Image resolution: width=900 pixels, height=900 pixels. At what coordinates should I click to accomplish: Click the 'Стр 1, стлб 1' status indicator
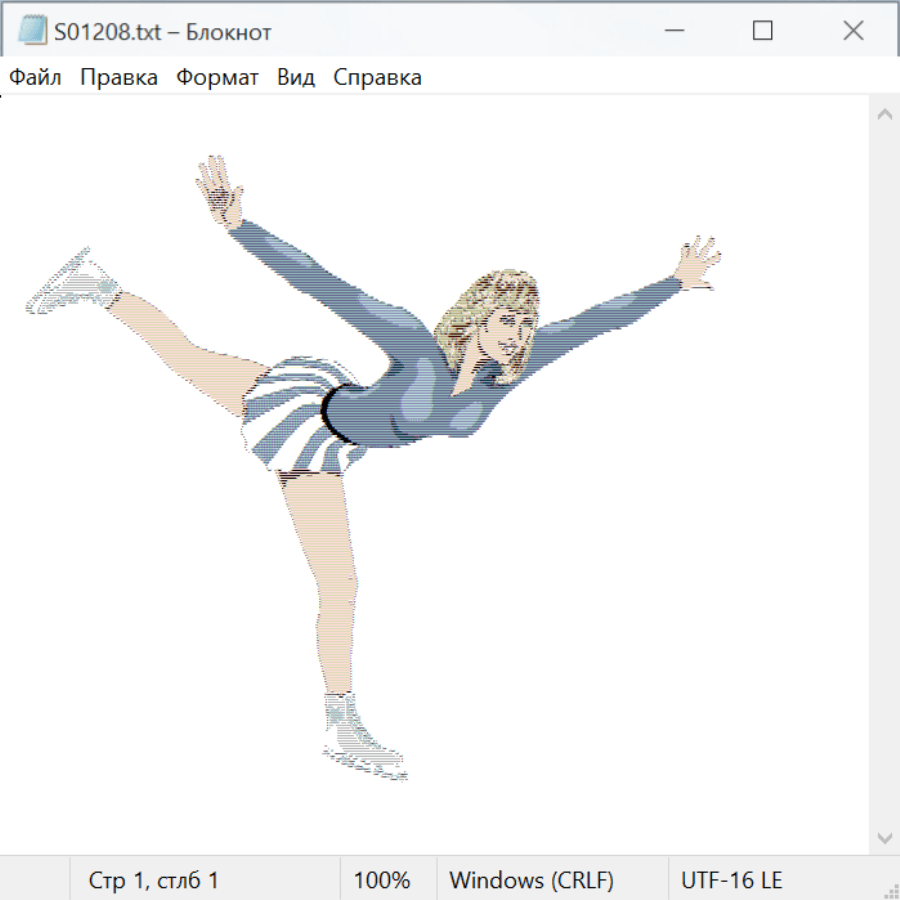point(154,881)
